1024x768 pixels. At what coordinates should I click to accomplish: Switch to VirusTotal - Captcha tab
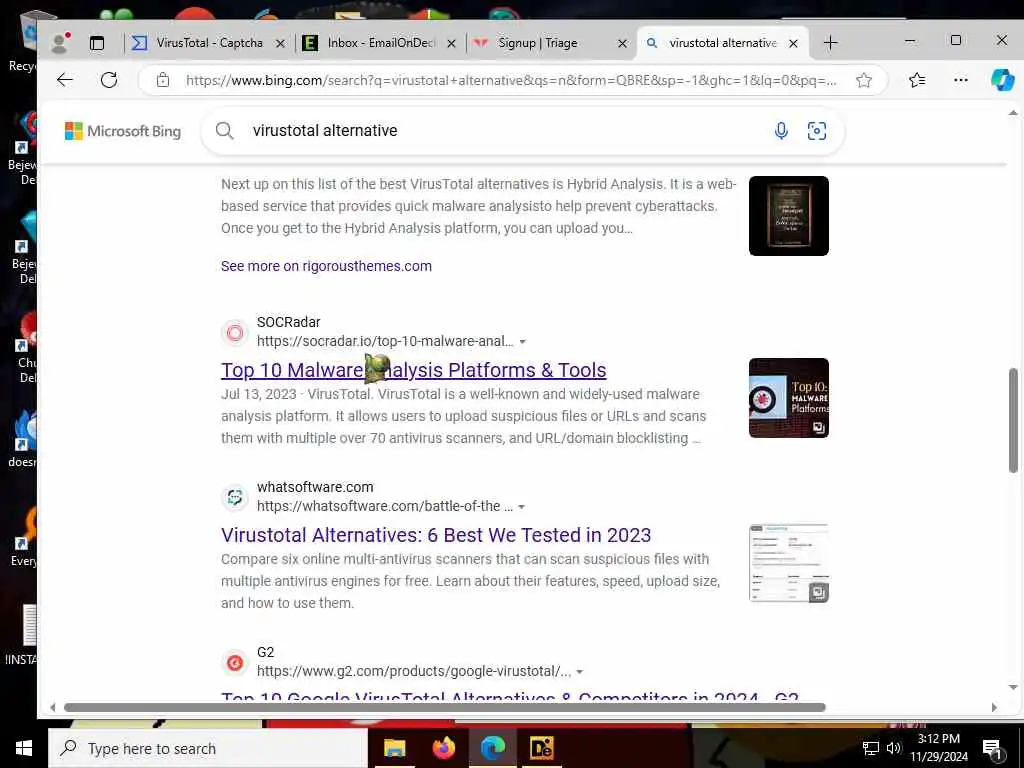click(208, 43)
